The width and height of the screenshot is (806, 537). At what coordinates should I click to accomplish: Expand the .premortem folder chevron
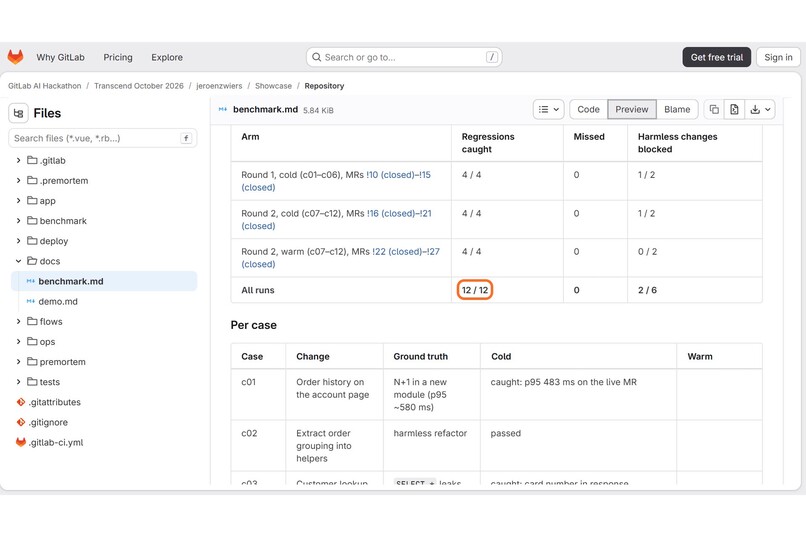pyautogui.click(x=19, y=180)
